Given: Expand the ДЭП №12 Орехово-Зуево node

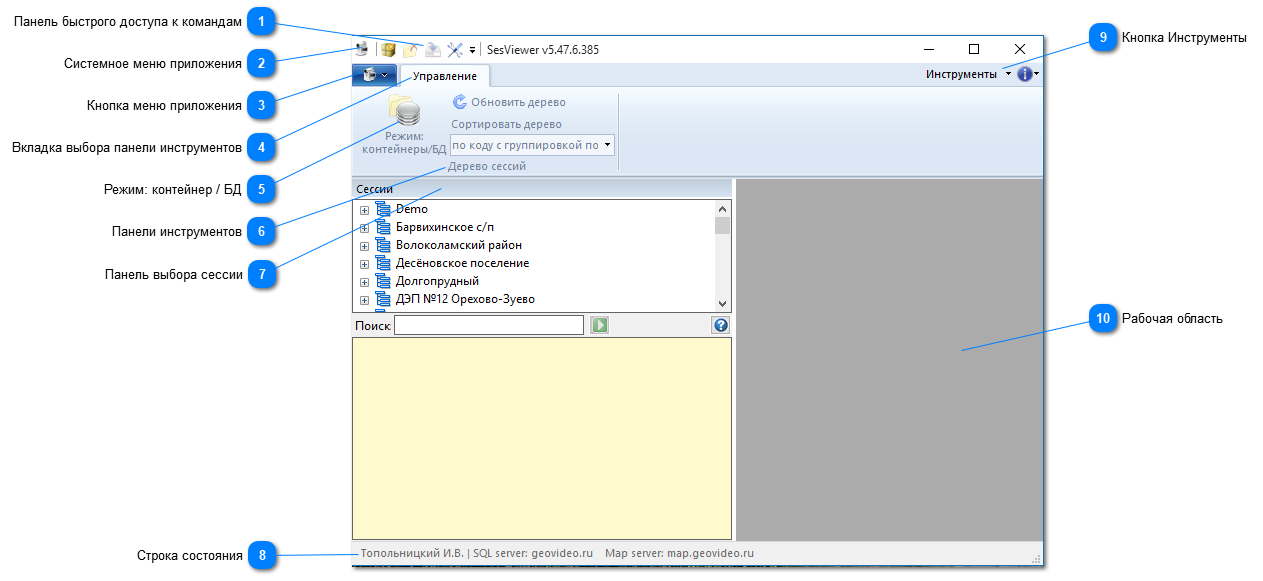Looking at the screenshot, I should point(364,300).
